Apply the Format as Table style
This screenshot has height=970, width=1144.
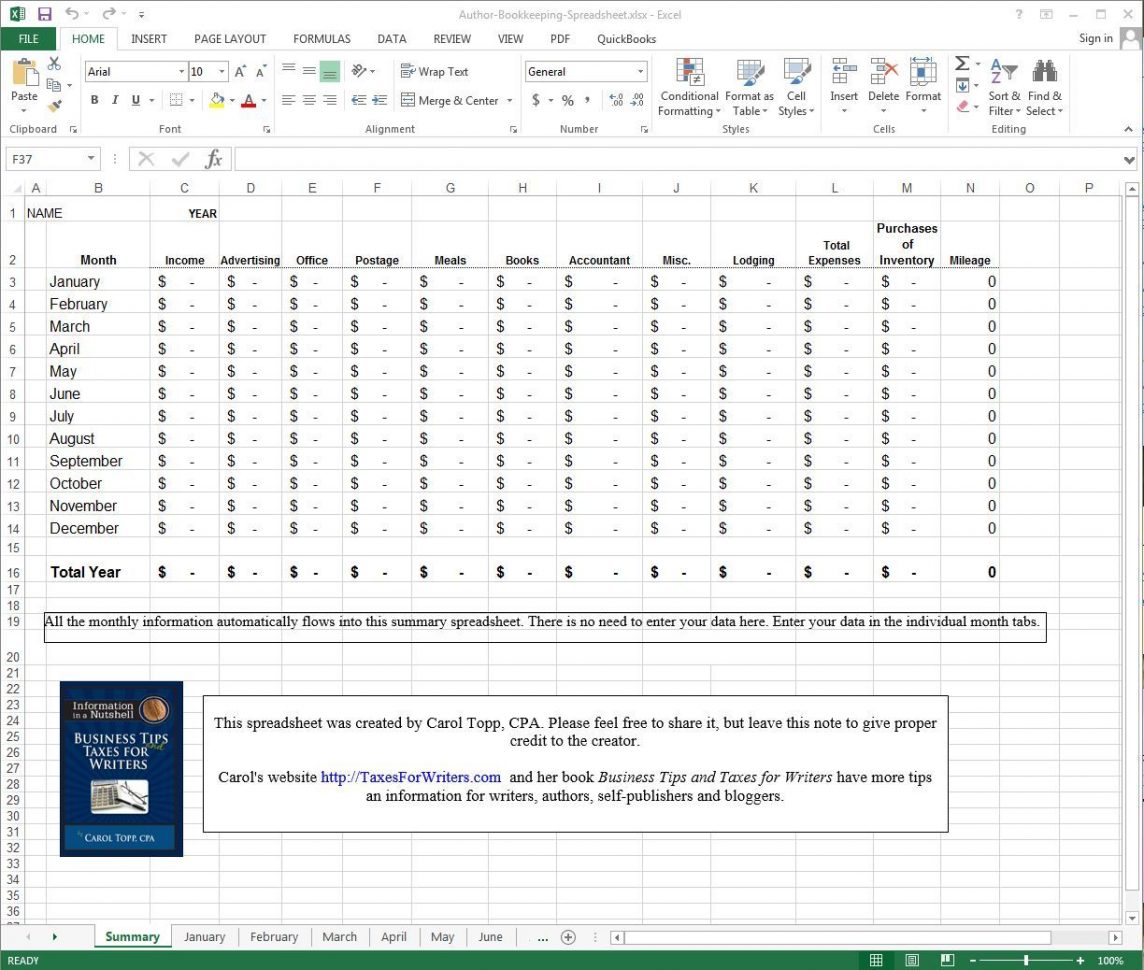pos(750,88)
